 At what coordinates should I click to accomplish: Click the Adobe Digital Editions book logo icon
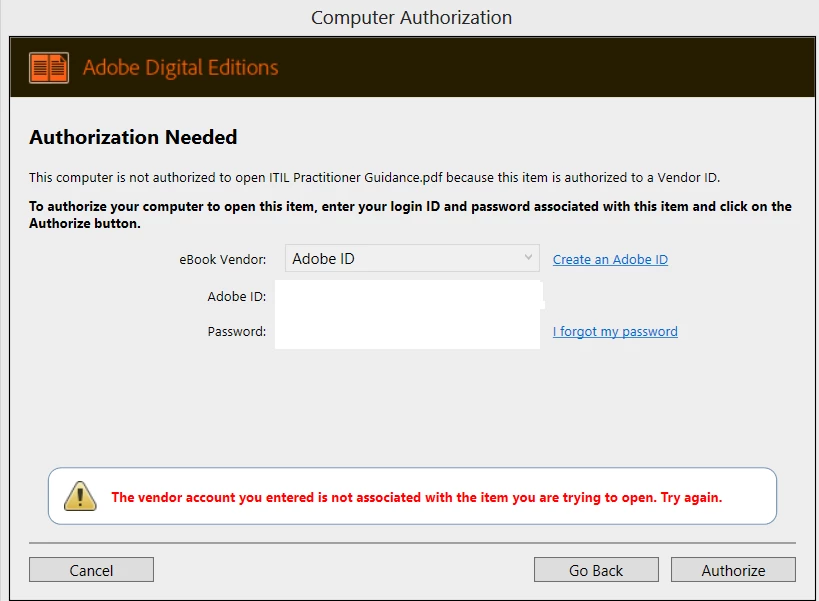point(49,68)
